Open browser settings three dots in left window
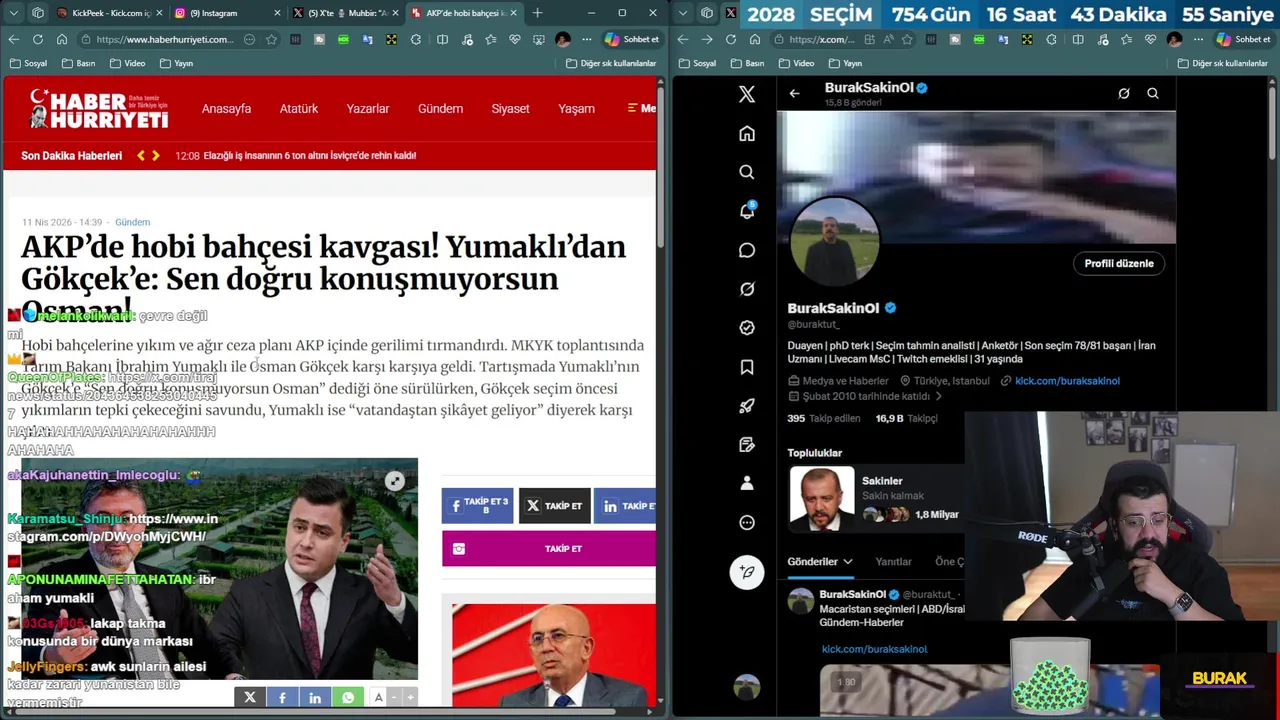The height and width of the screenshot is (720, 1280). [587, 39]
